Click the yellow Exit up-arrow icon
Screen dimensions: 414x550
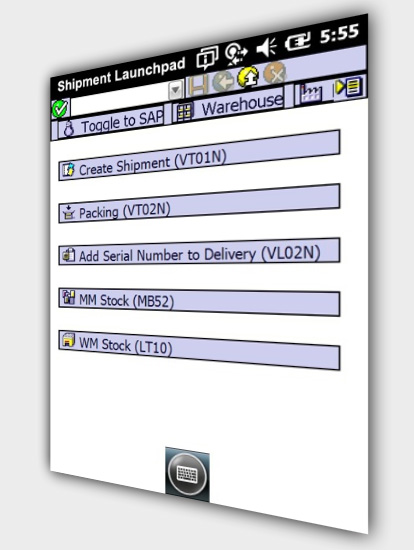click(x=248, y=76)
